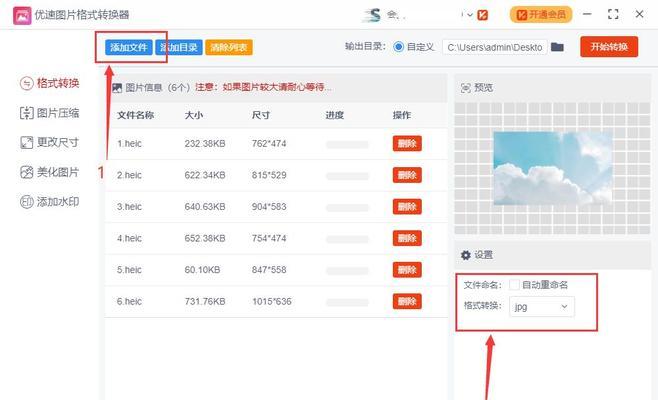Delete 1.heic from the list
The width and height of the screenshot is (658, 400).
[407, 144]
